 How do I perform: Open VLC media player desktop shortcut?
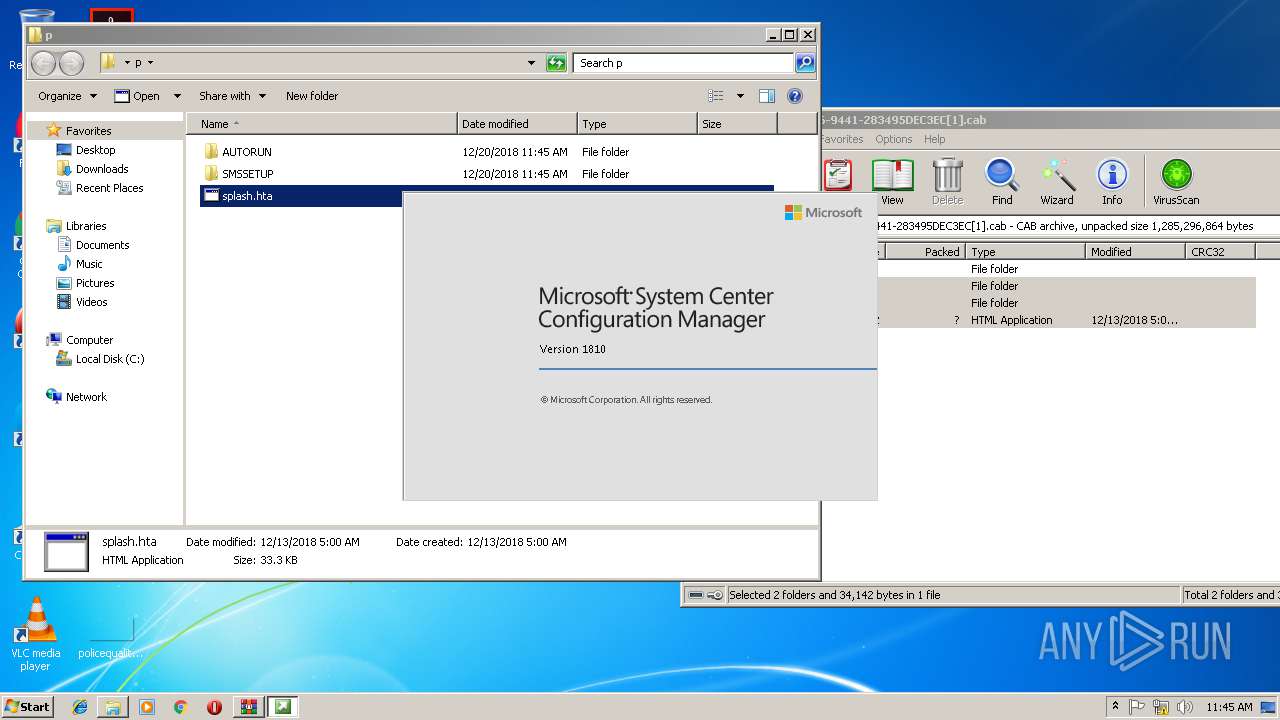[36, 634]
